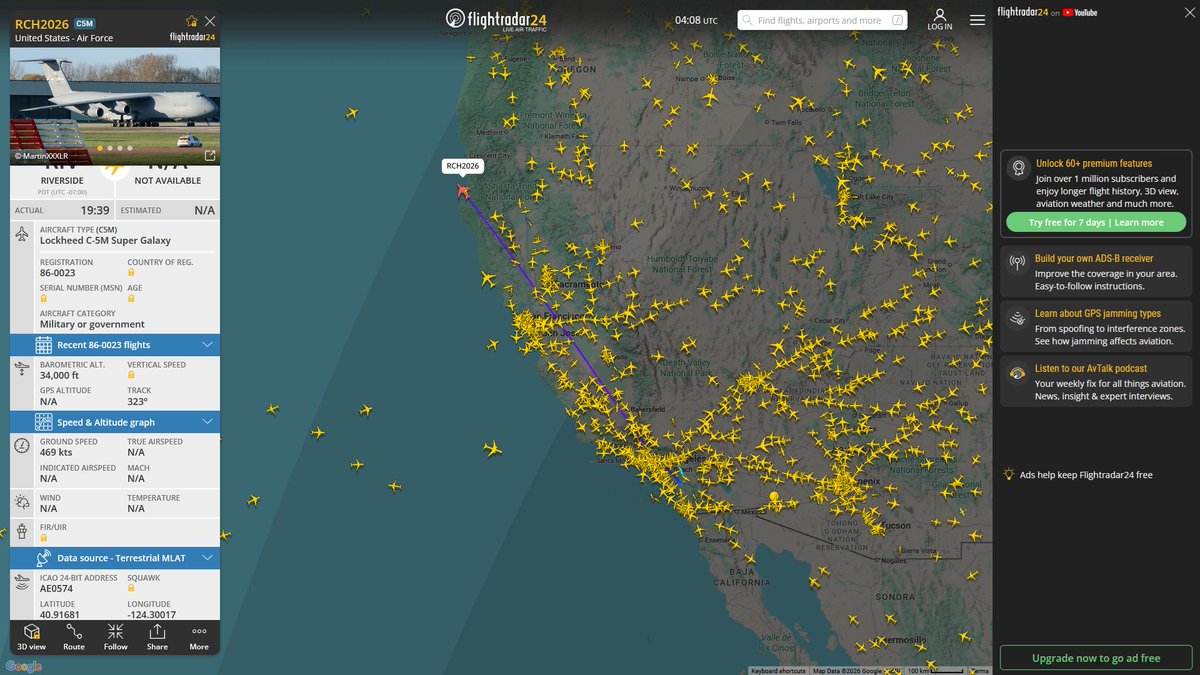The image size is (1200, 675).
Task: Collapse the Speed & Altitude graph section
Action: click(208, 421)
